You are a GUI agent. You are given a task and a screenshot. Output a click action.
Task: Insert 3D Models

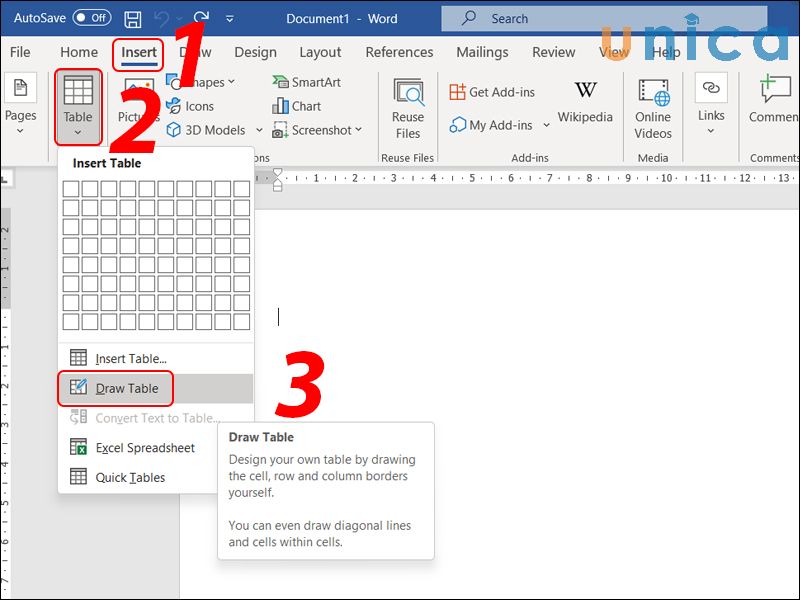(207, 130)
